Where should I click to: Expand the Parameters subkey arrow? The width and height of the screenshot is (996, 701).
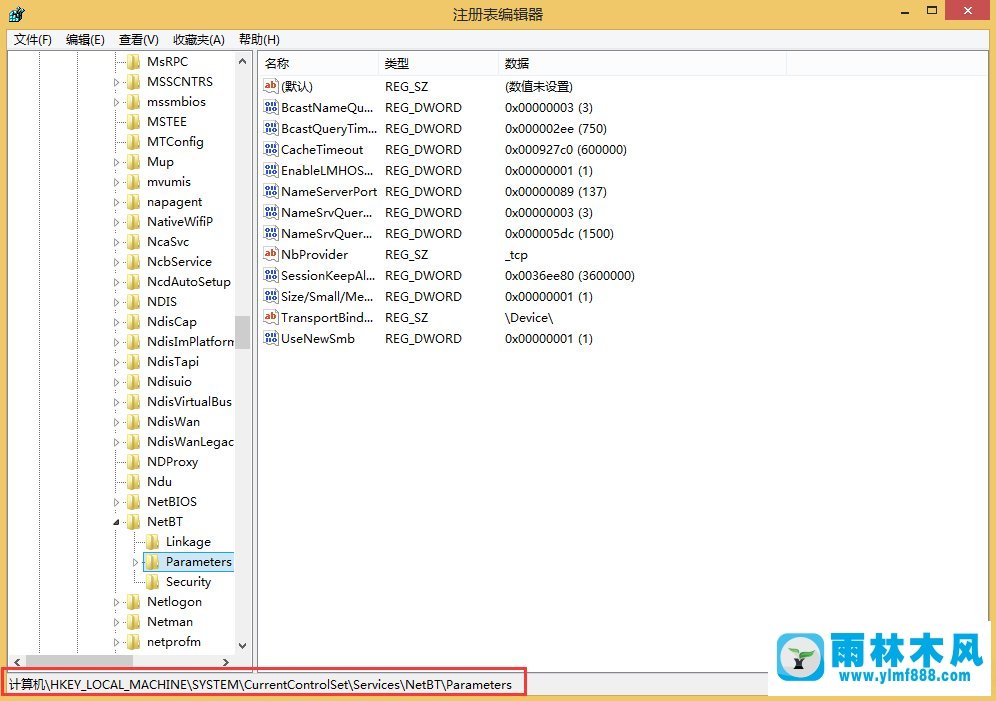(135, 562)
